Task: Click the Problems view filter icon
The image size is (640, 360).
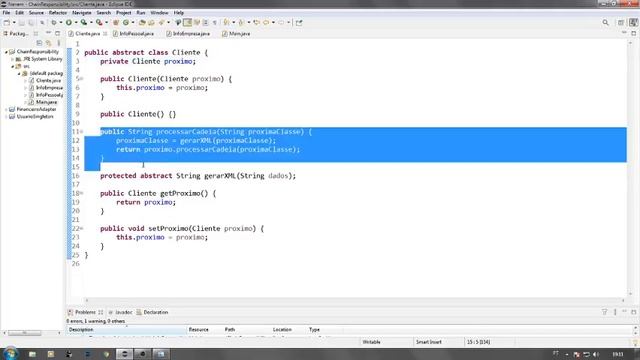Action: pyautogui.click(x=604, y=312)
